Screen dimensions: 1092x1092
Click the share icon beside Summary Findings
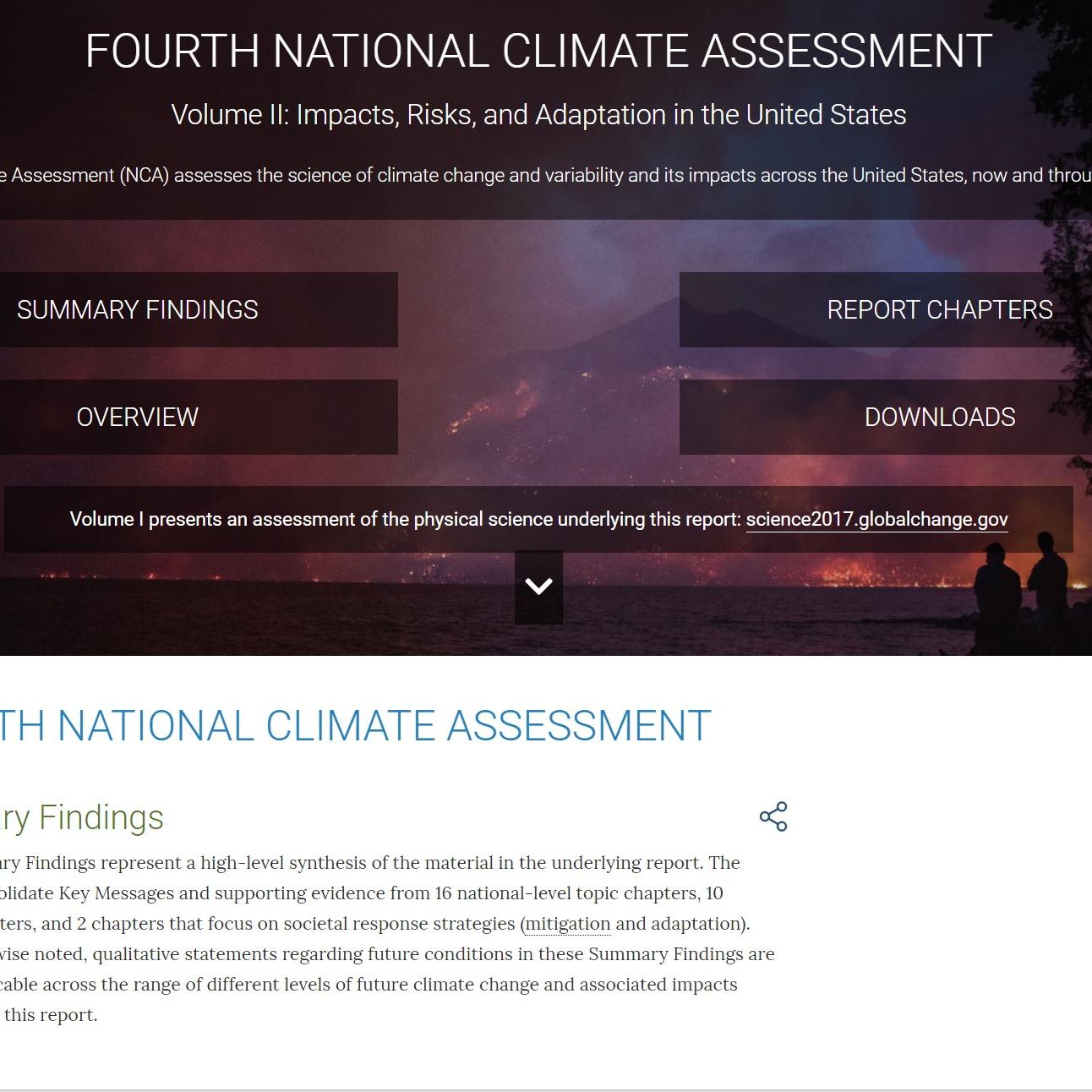[773, 816]
